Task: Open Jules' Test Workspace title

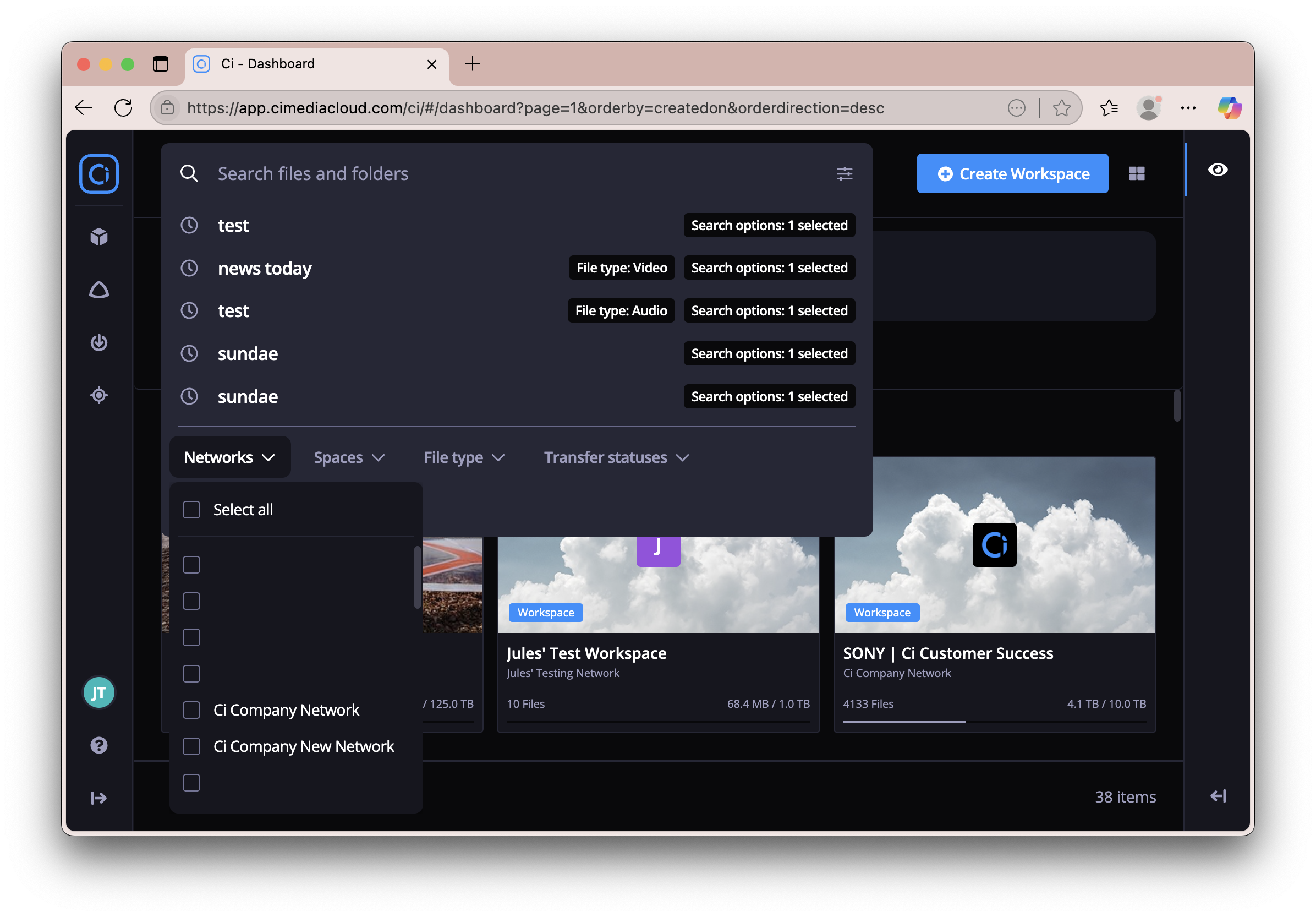Action: [x=586, y=653]
